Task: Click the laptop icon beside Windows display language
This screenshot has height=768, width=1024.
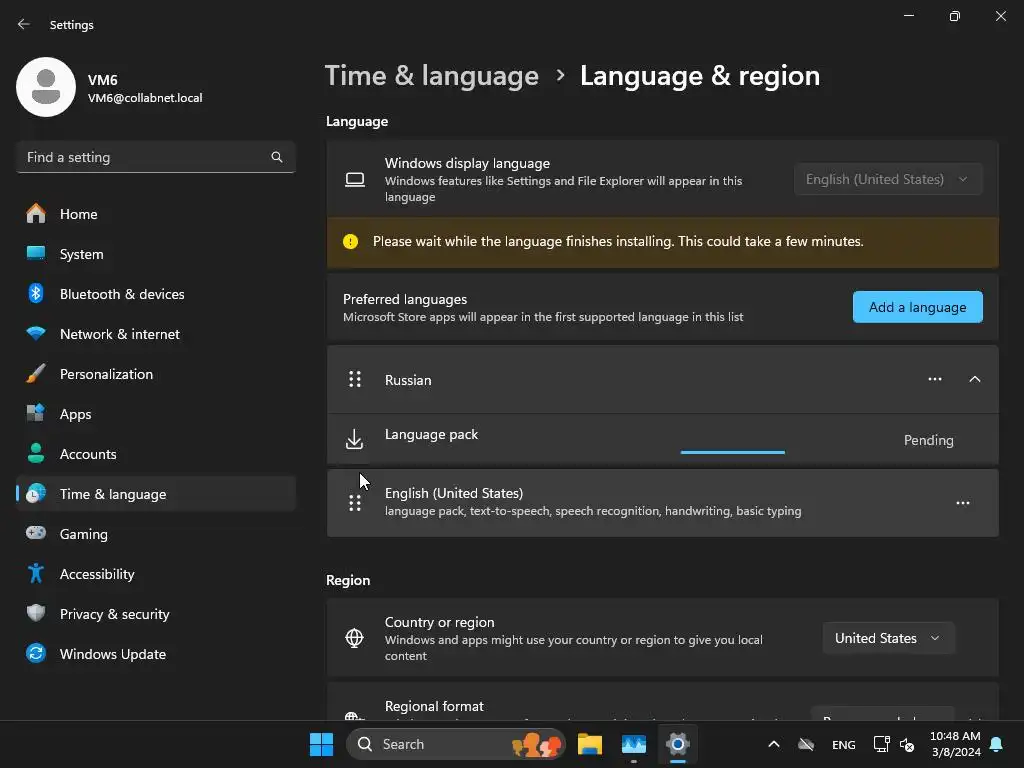Action: (x=355, y=180)
